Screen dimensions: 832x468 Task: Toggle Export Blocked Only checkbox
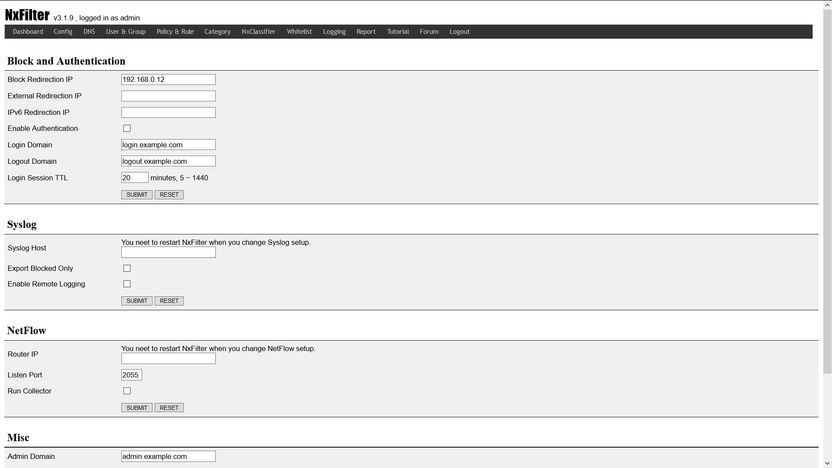click(127, 268)
